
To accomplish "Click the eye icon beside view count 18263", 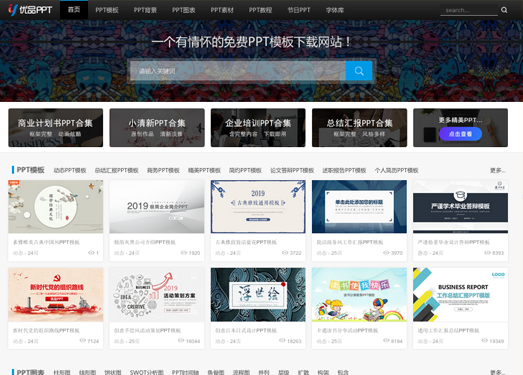I will pyautogui.click(x=282, y=341).
